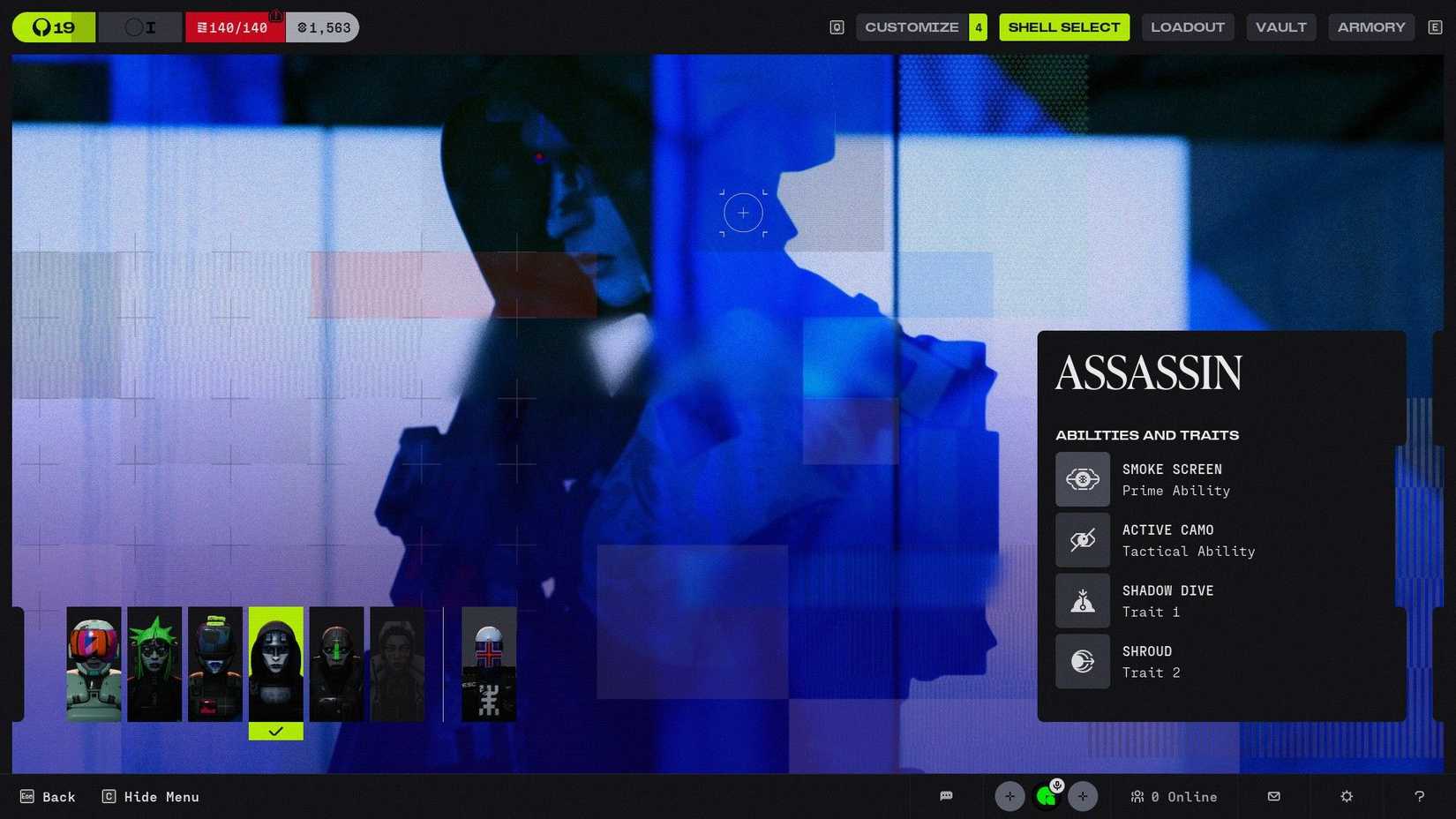Open the settings gear
The width and height of the screenshot is (1456, 819).
[1346, 796]
